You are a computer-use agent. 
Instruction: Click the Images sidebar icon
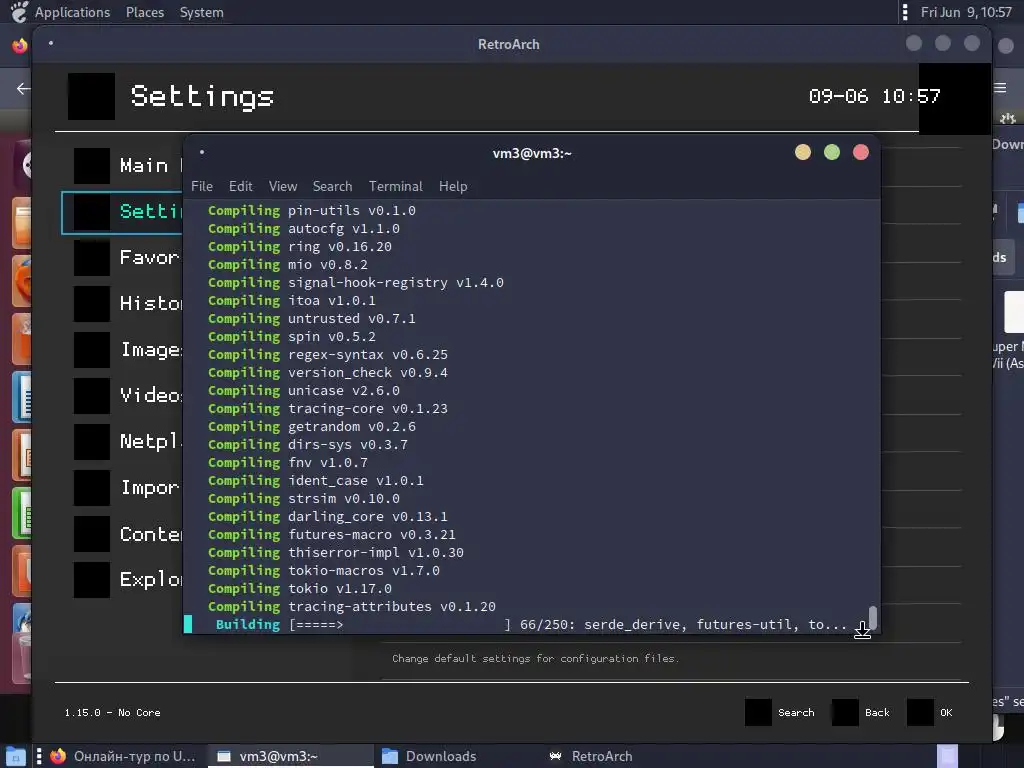coord(91,350)
